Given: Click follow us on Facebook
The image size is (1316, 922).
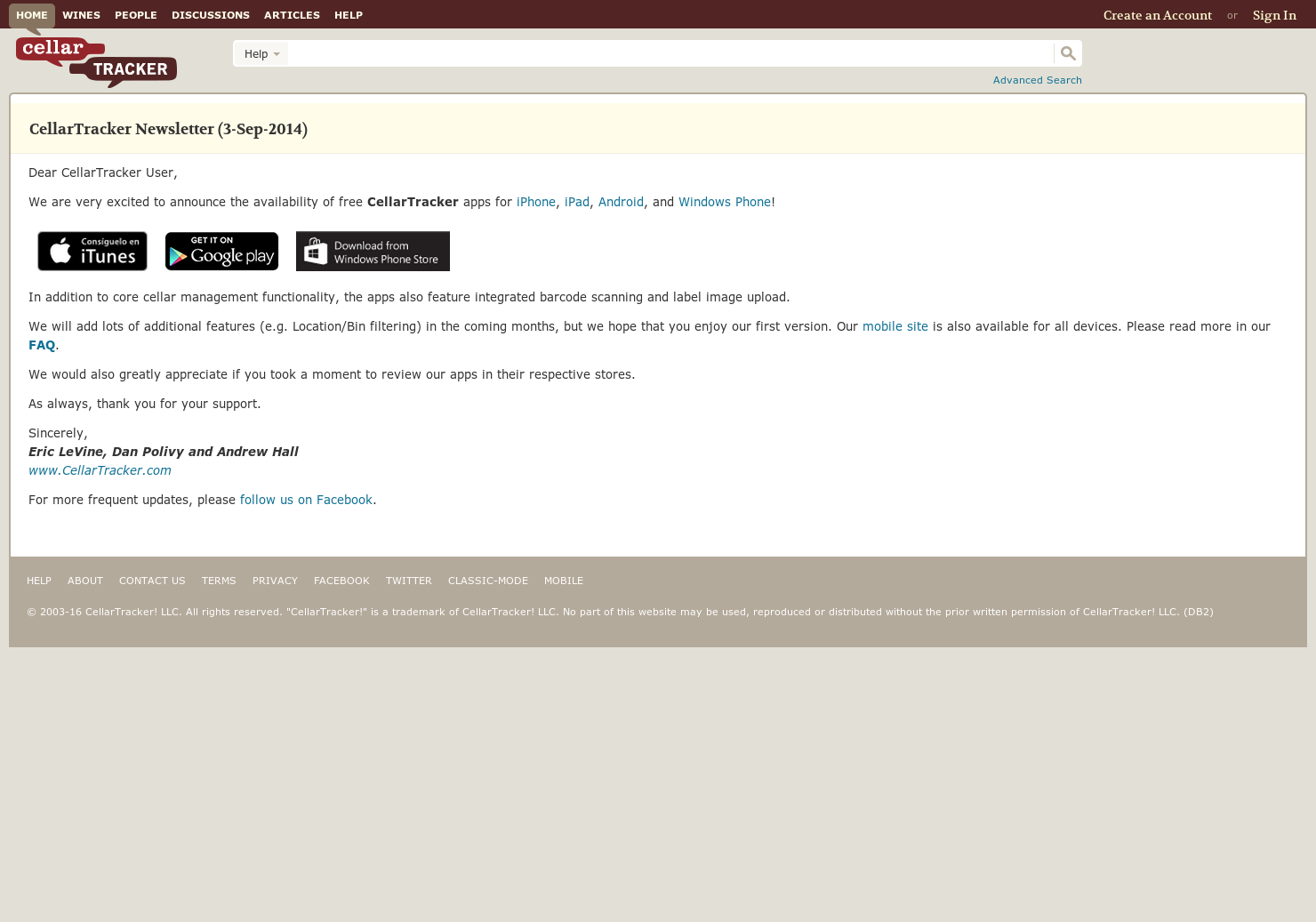Looking at the screenshot, I should (x=306, y=500).
